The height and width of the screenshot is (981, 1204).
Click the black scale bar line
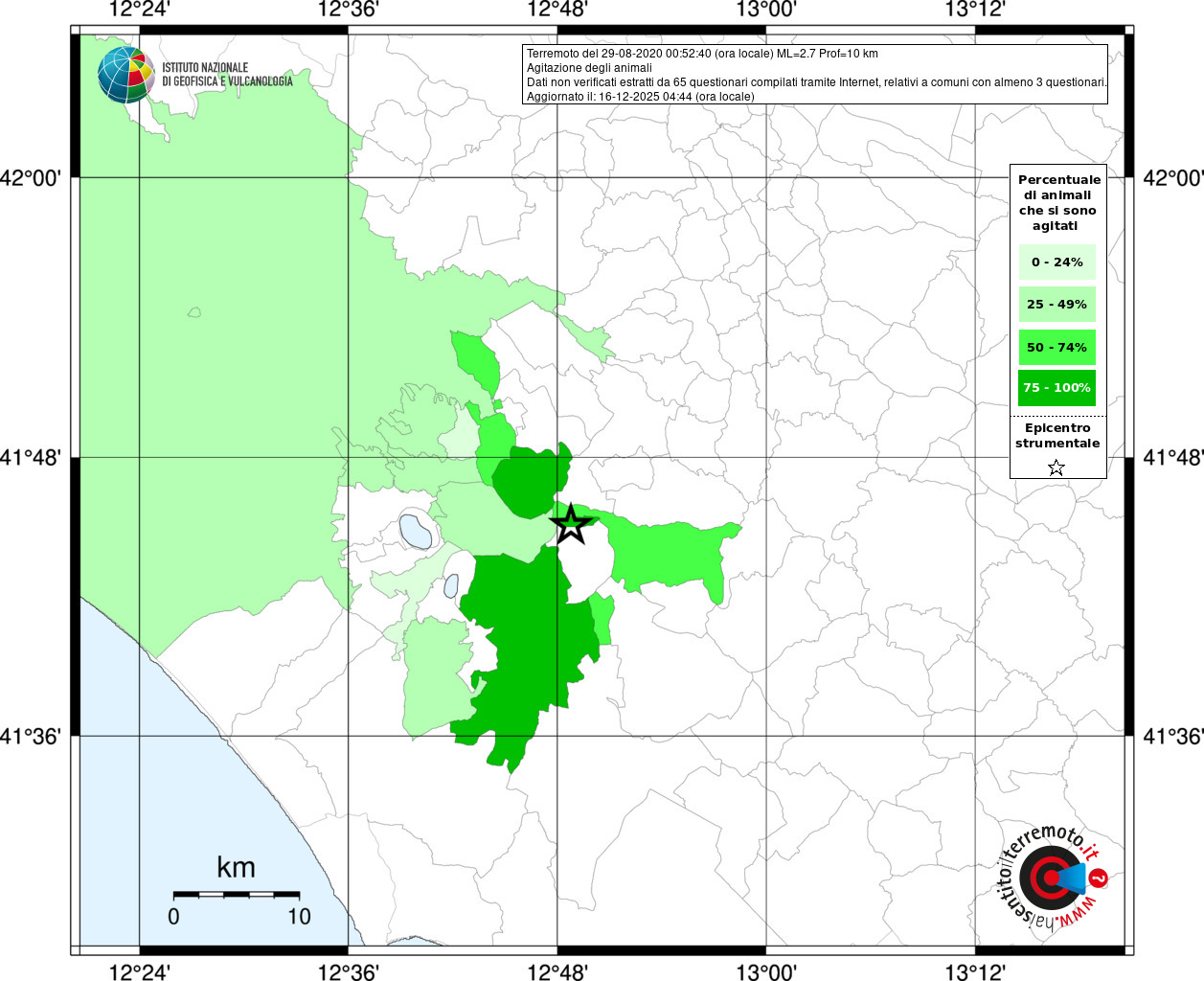click(237, 895)
